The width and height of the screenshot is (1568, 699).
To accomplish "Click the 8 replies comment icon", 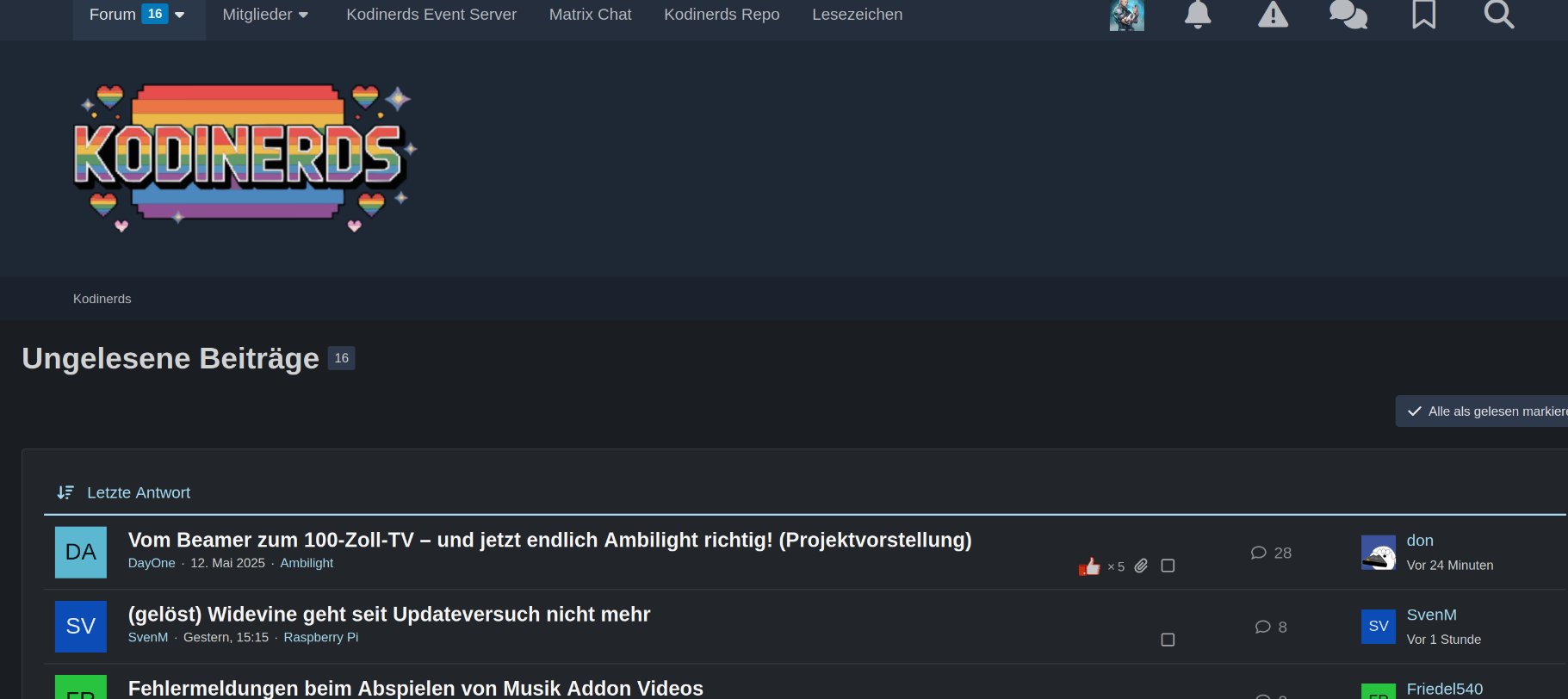I will (1262, 627).
